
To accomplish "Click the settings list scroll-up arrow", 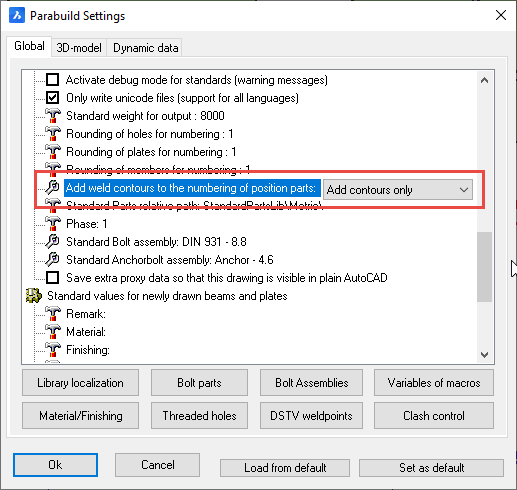I will (x=484, y=80).
